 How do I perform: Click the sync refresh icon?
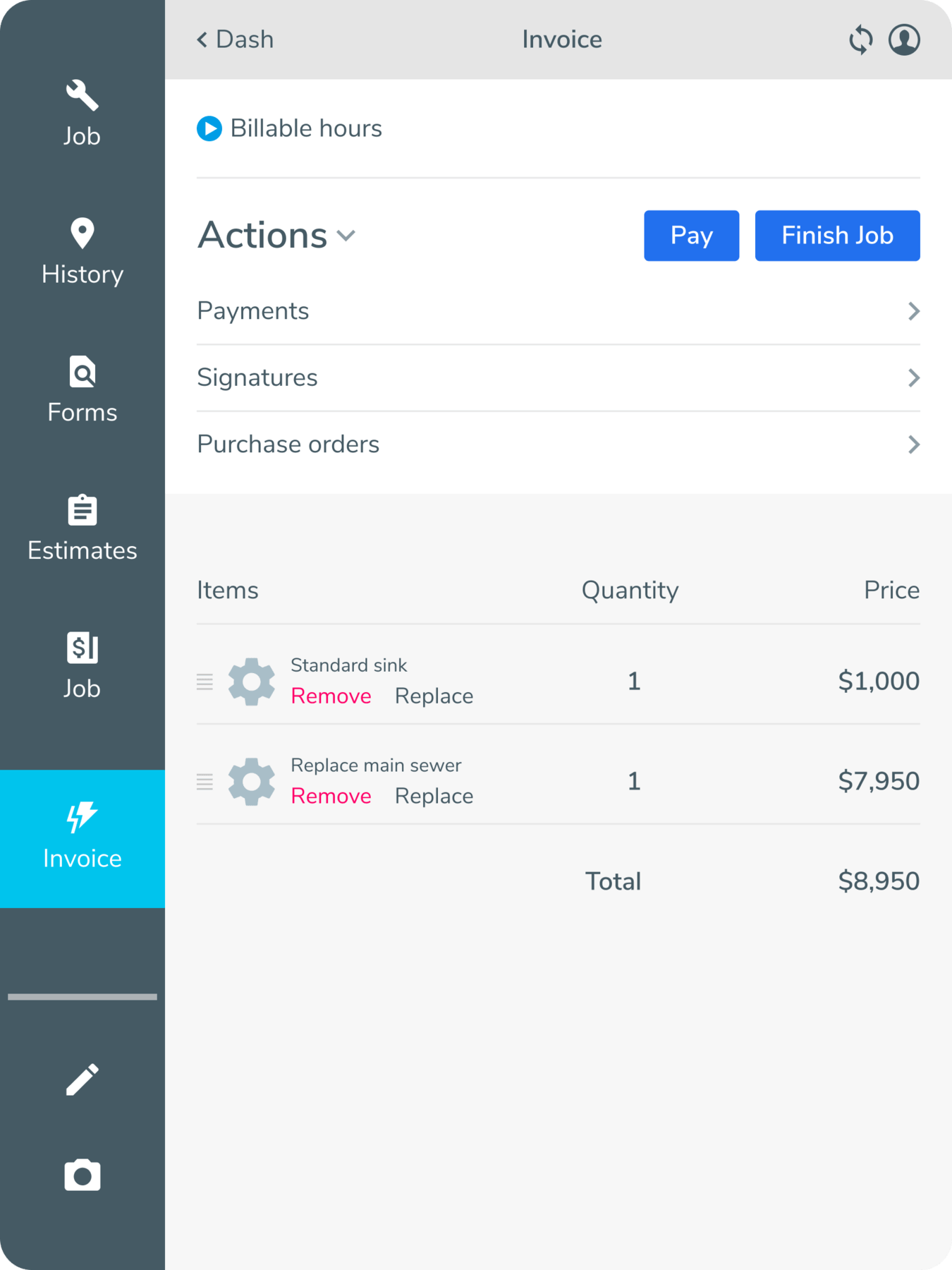tap(860, 40)
